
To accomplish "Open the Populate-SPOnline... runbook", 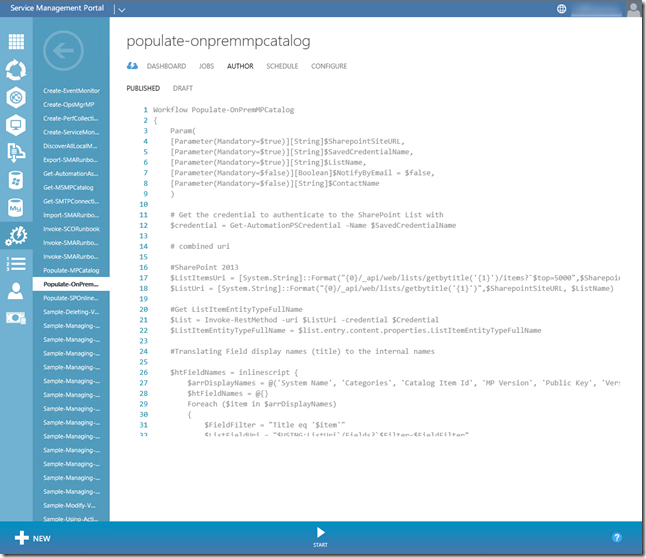I will click(70, 298).
